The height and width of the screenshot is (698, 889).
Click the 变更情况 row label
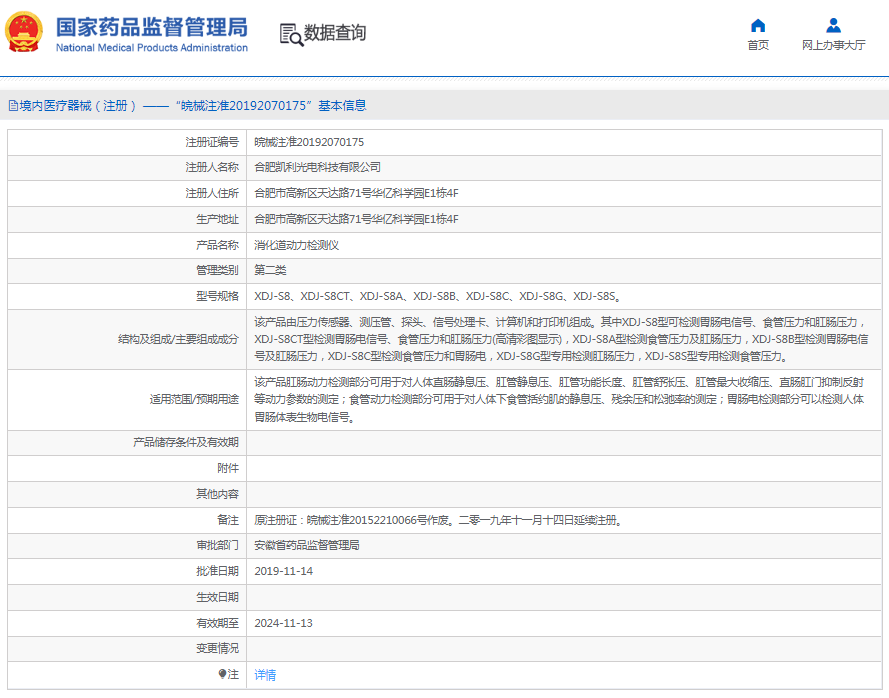[217, 648]
